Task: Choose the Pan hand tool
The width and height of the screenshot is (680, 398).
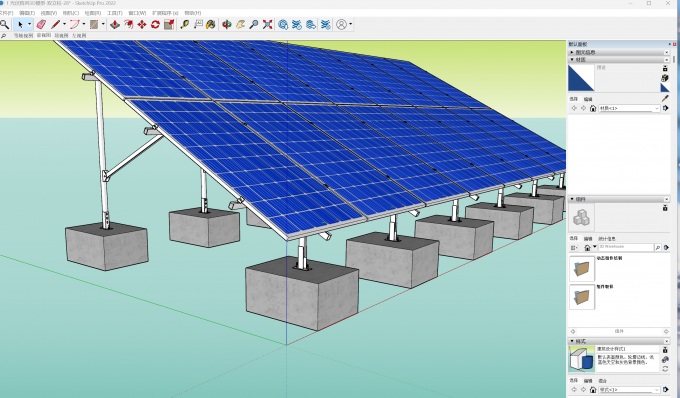Action: [240, 25]
